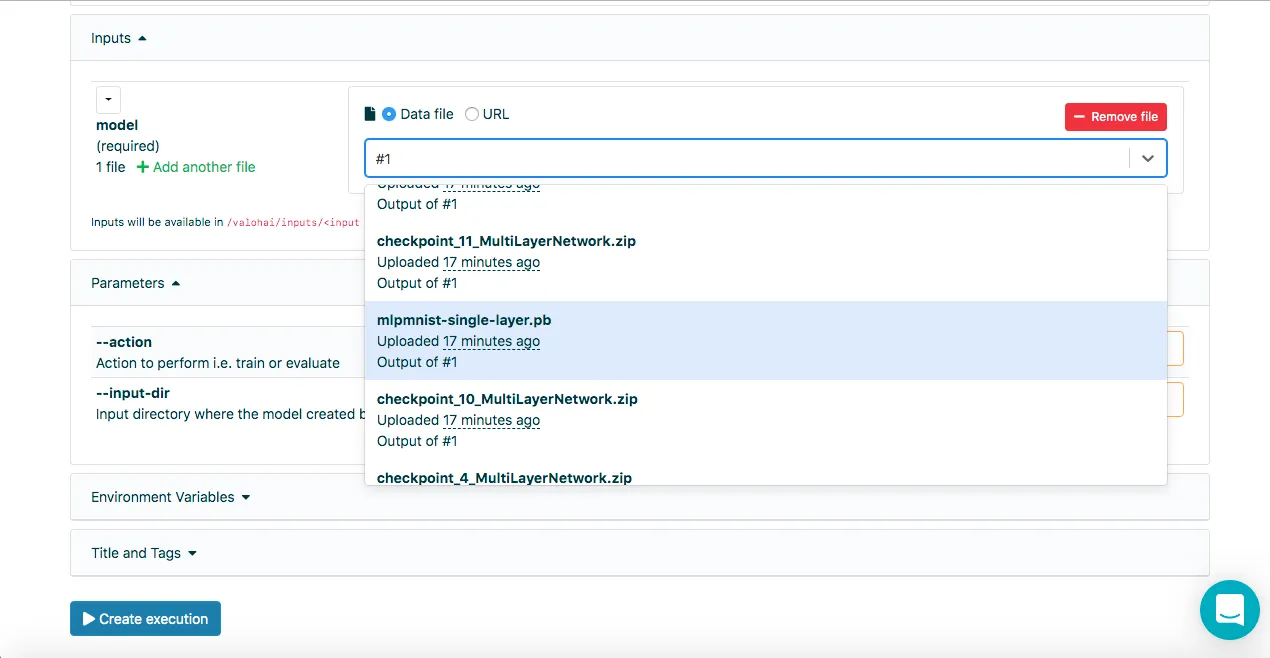Screen dimensions: 1270x658
Task: Select the Data file radio button
Action: point(389,114)
